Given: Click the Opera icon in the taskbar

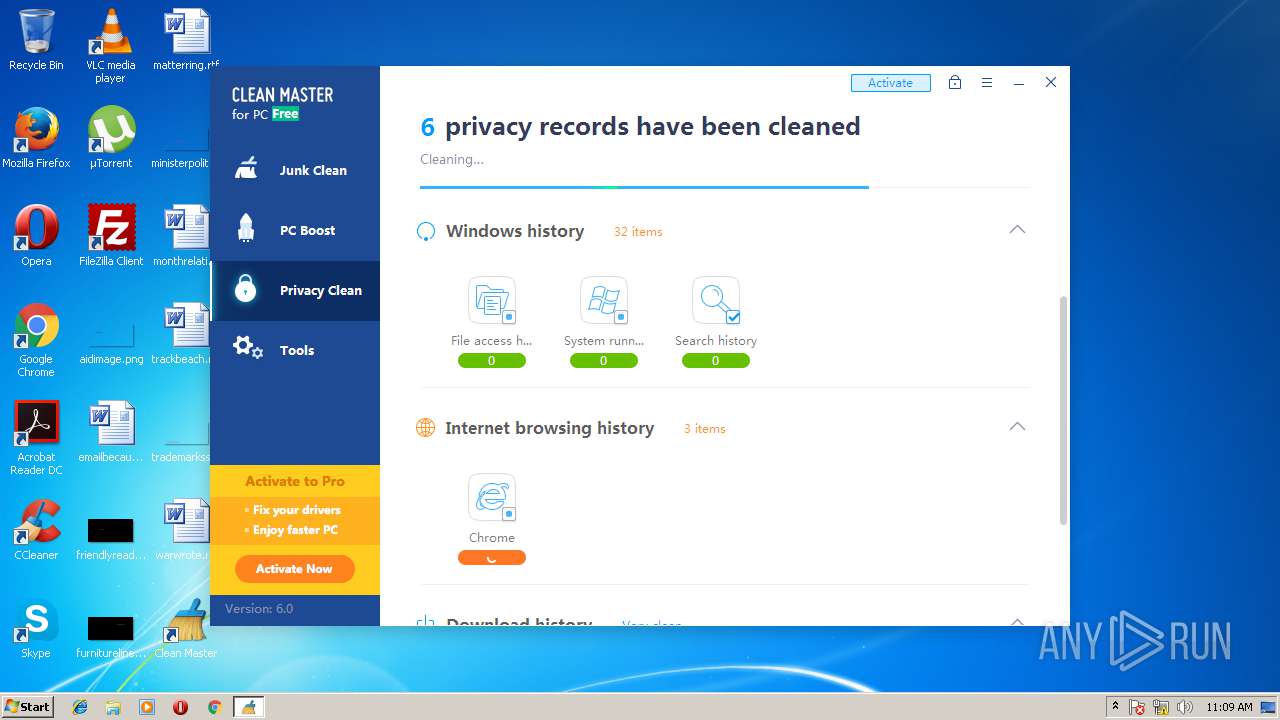Looking at the screenshot, I should 181,707.
